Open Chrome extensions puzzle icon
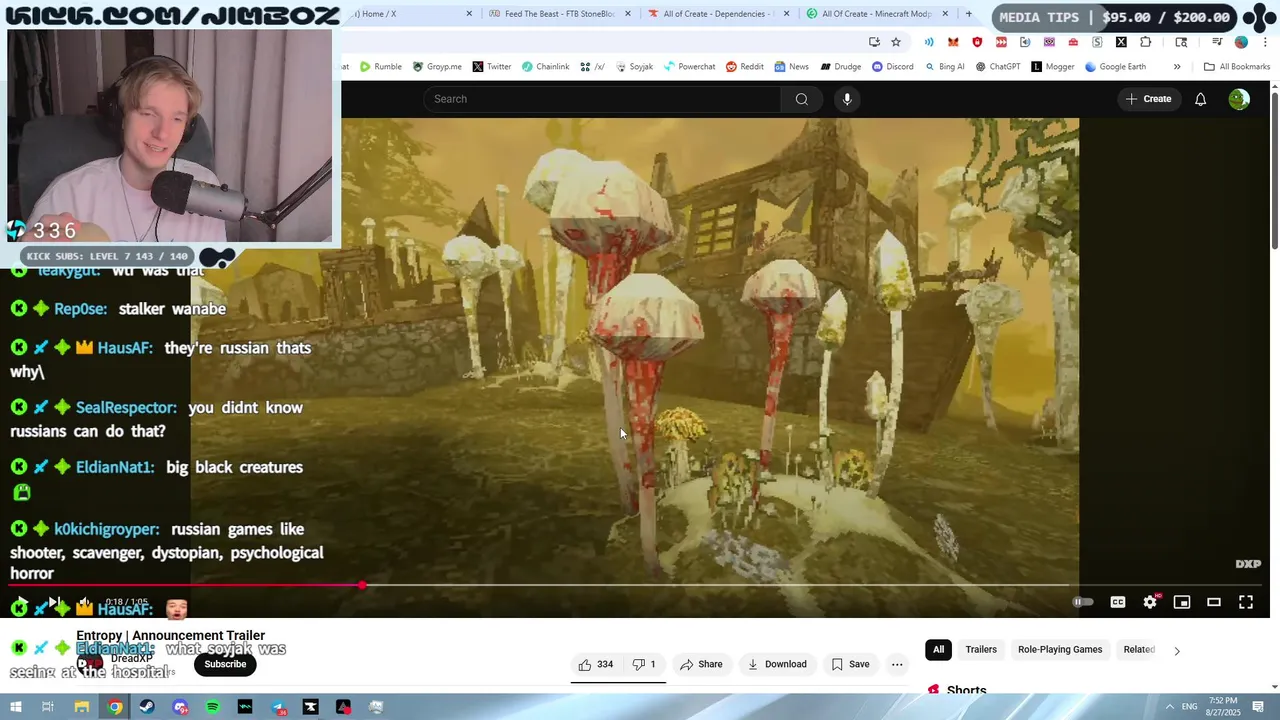 pos(1145,42)
